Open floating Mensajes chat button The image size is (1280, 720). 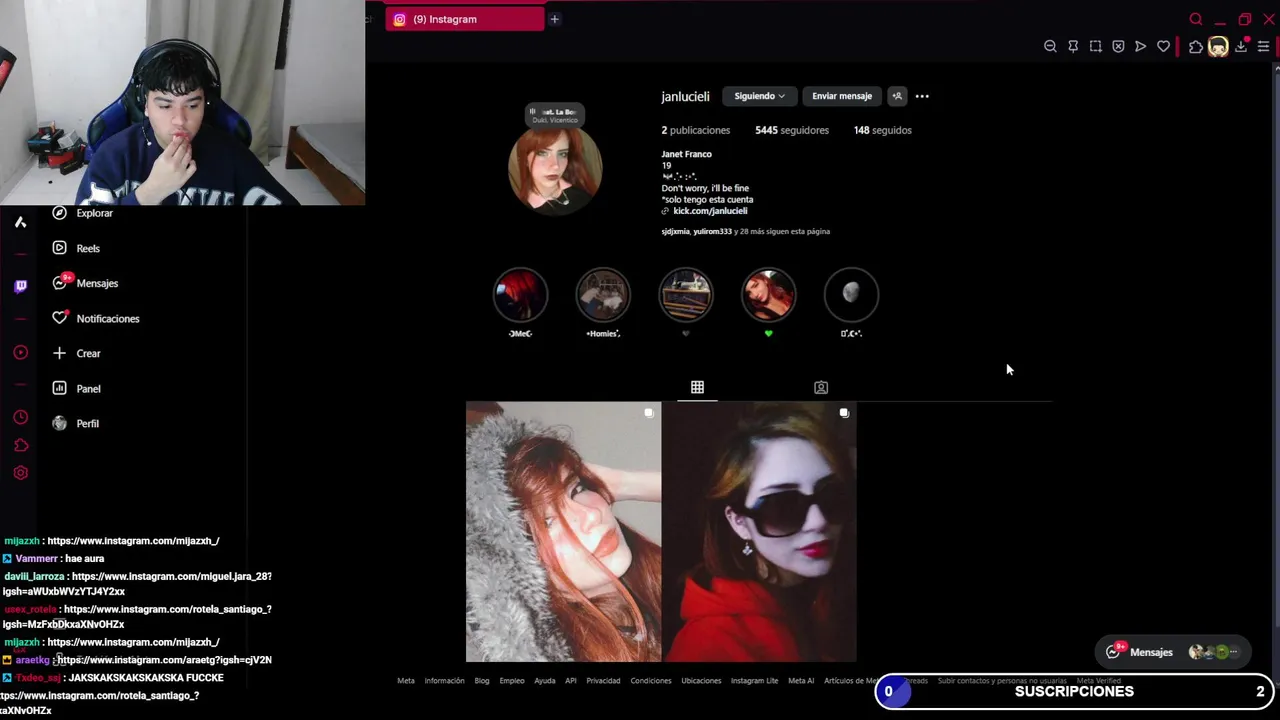1172,652
